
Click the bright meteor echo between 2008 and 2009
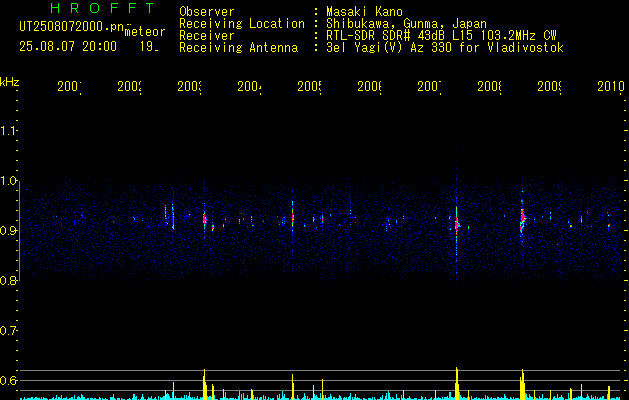coord(522,219)
